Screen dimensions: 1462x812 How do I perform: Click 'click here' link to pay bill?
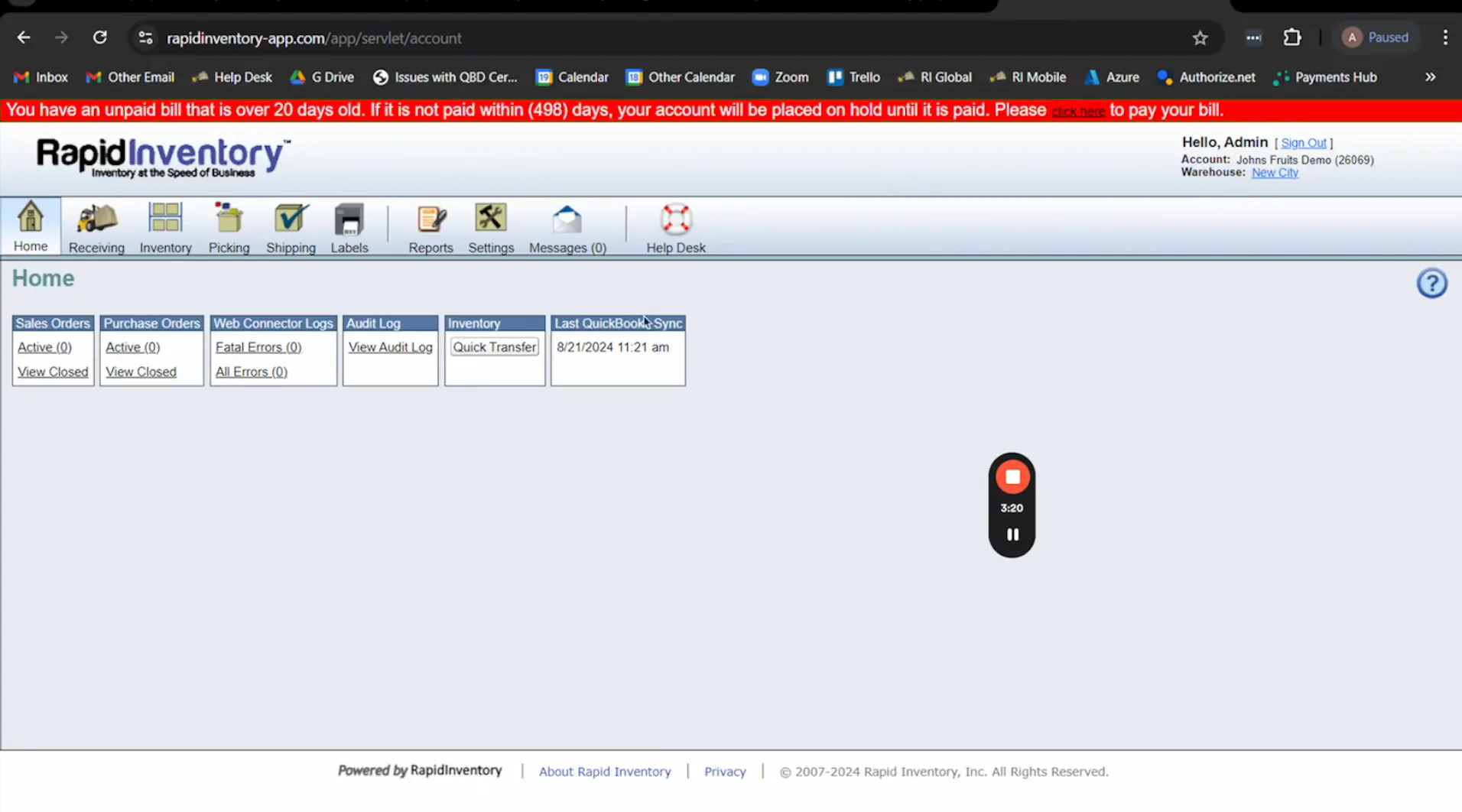click(1078, 112)
